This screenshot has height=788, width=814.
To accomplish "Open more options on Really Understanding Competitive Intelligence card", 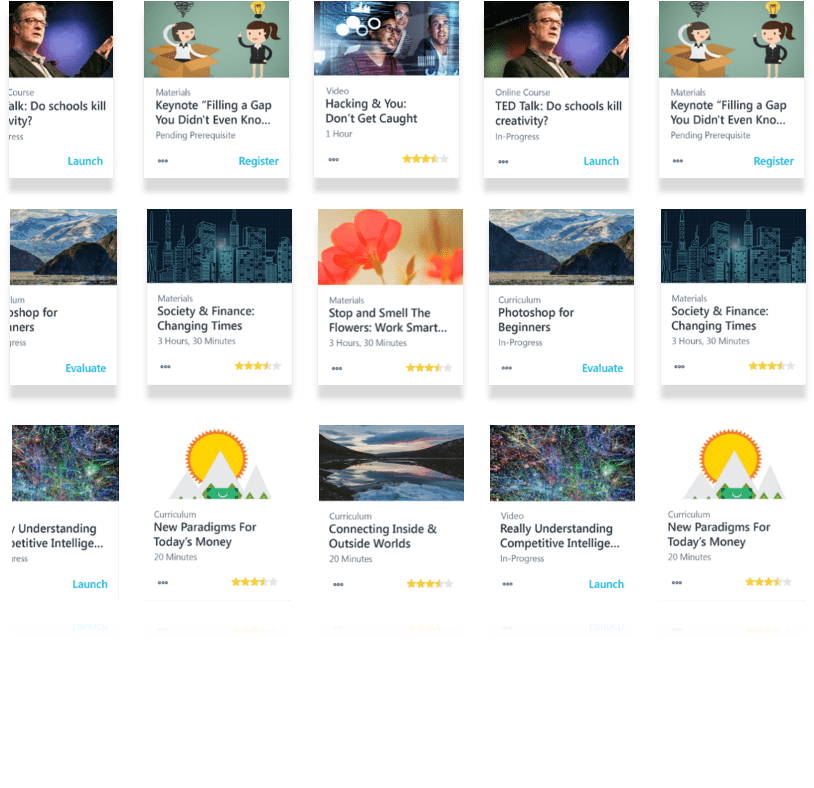I will tap(508, 583).
